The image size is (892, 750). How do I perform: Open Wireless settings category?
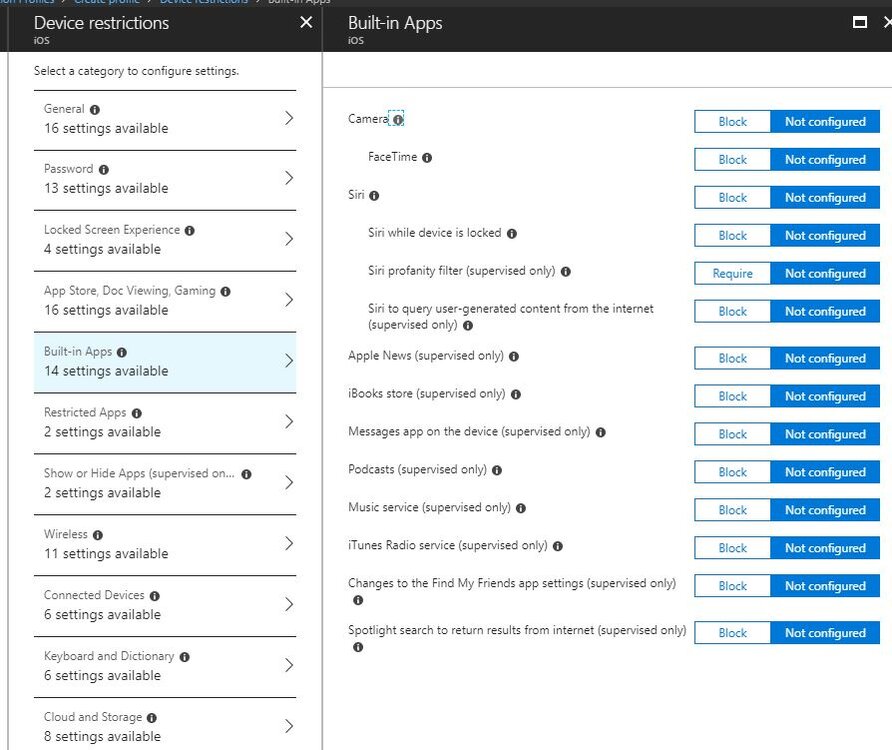coord(165,545)
